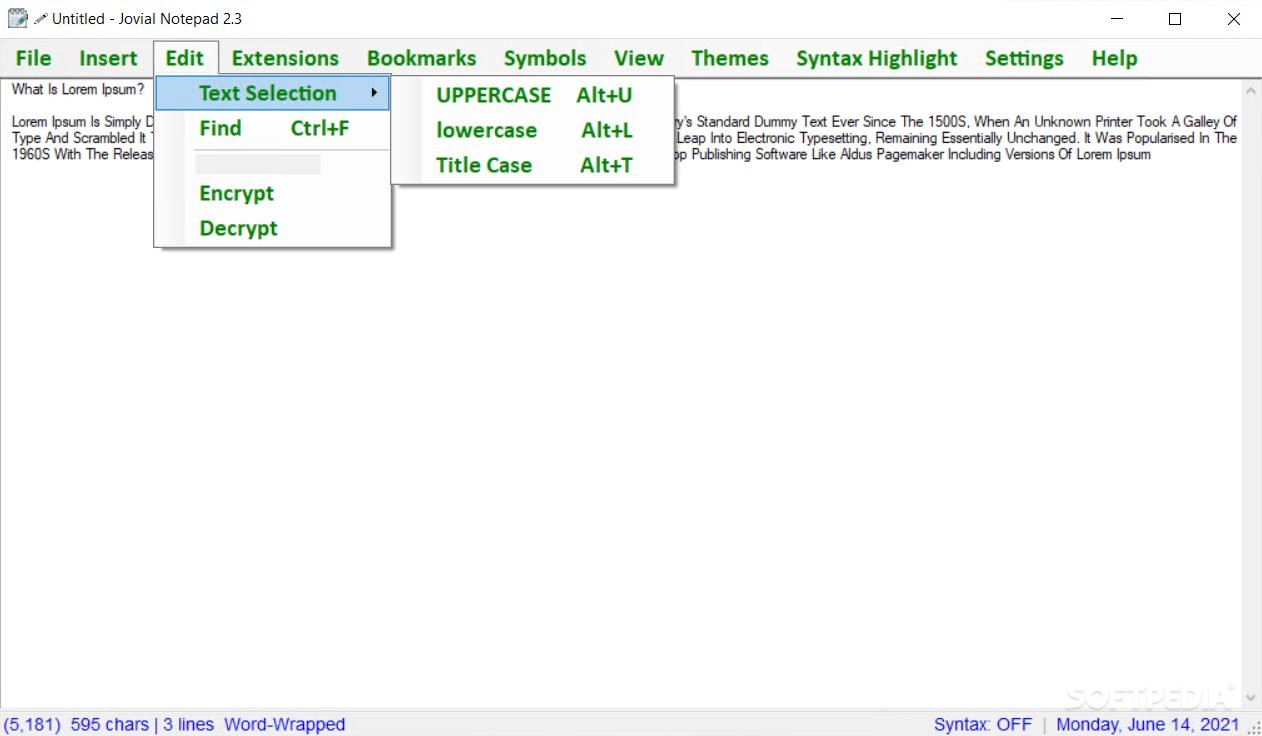
Task: Click the greyed-out Edit menu item
Action: pyautogui.click(x=258, y=164)
